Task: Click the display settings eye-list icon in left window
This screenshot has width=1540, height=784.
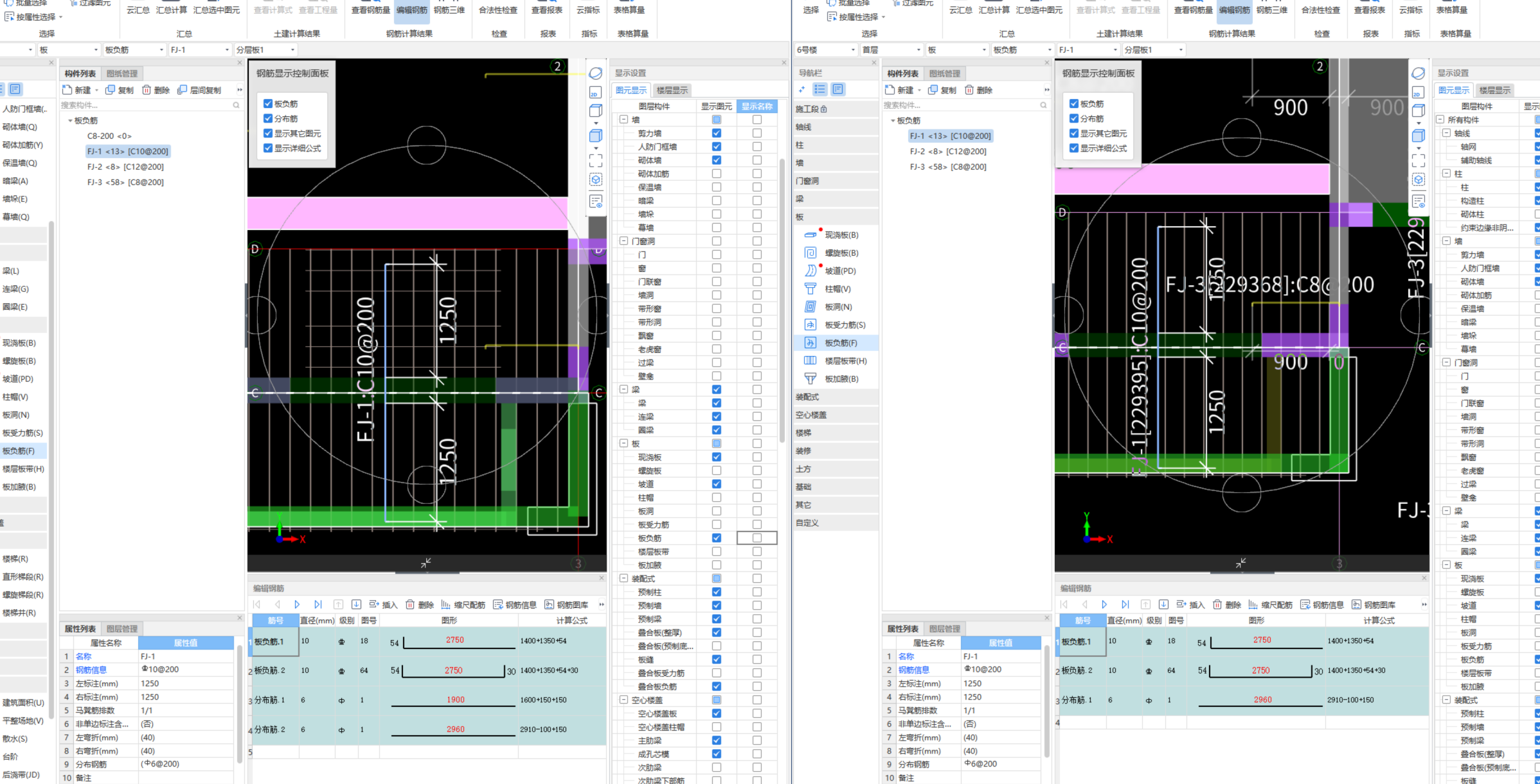Action: tap(596, 201)
